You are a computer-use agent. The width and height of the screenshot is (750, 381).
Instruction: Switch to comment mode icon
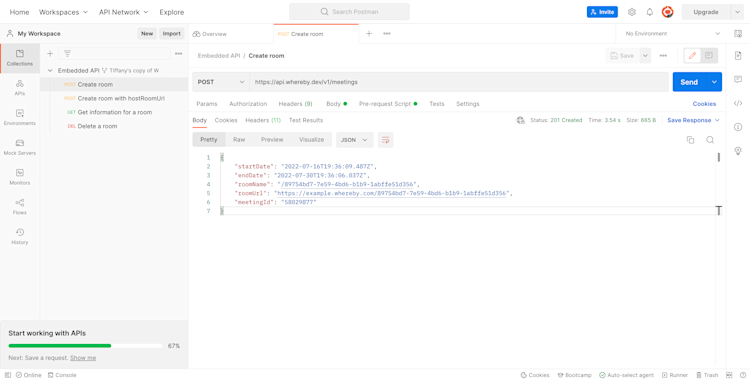(x=709, y=55)
